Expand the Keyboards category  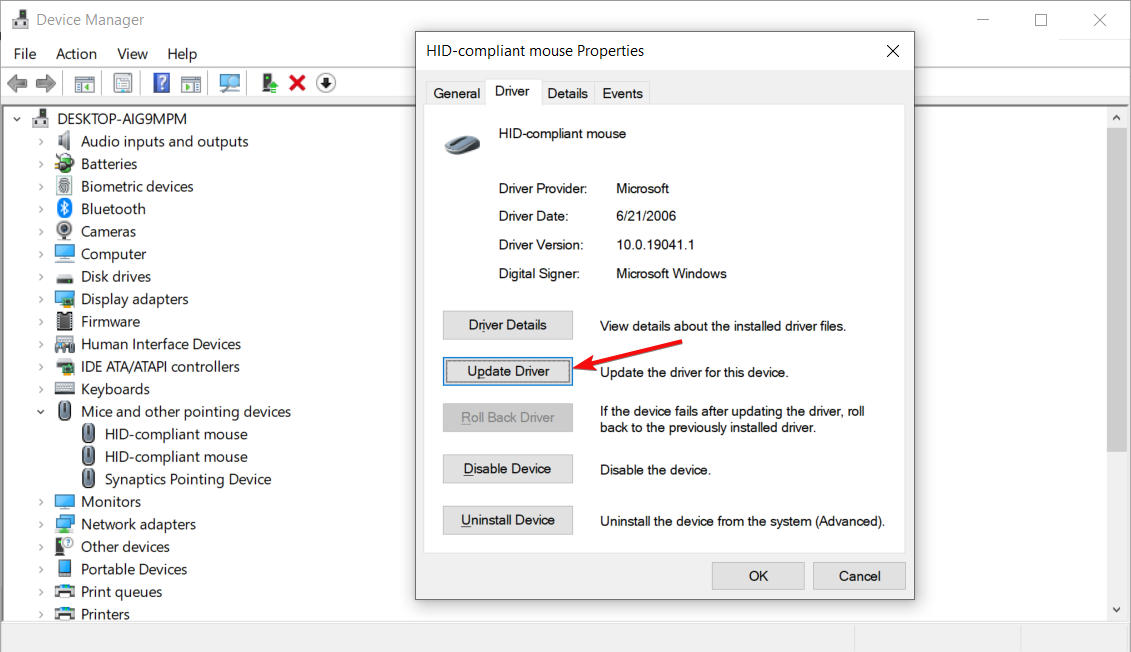(41, 389)
